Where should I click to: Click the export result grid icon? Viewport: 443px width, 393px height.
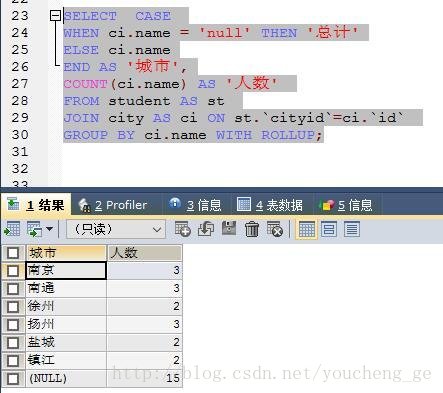(x=12, y=229)
